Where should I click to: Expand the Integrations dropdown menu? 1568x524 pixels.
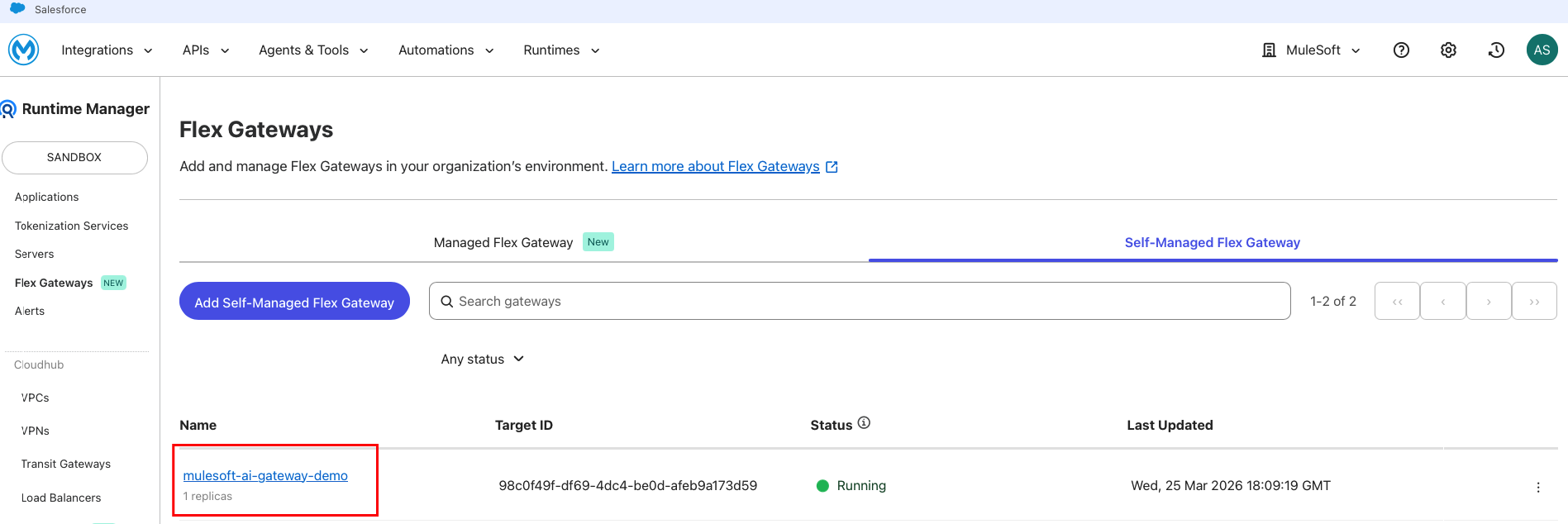pos(107,50)
